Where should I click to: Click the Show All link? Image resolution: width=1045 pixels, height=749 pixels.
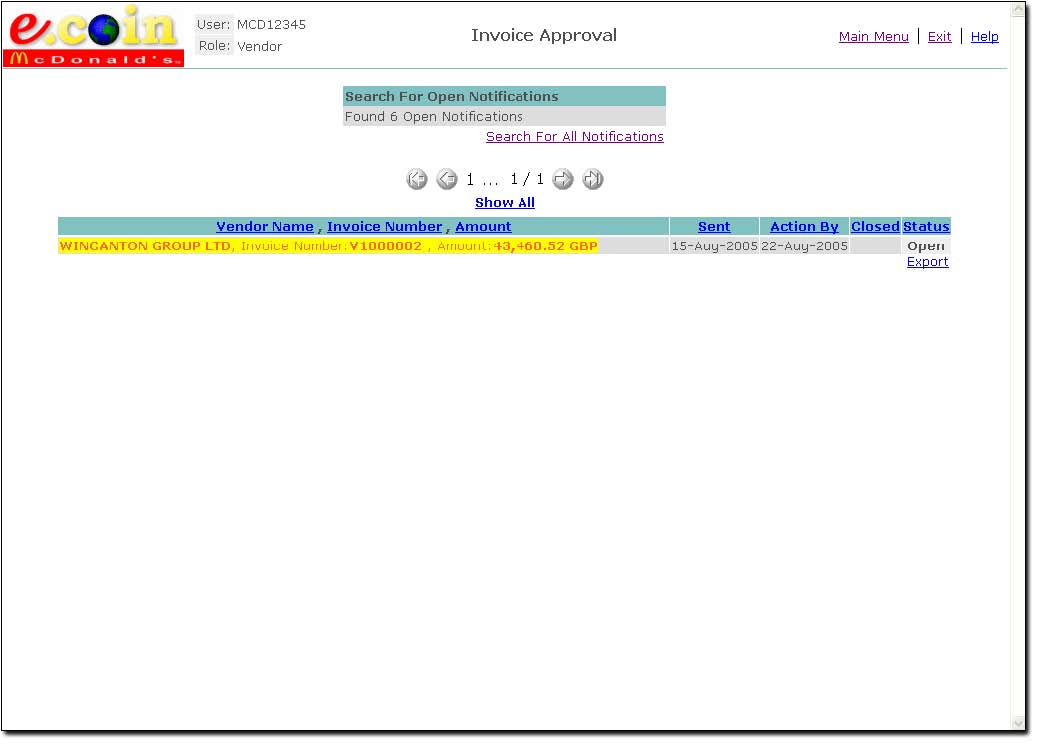click(504, 203)
